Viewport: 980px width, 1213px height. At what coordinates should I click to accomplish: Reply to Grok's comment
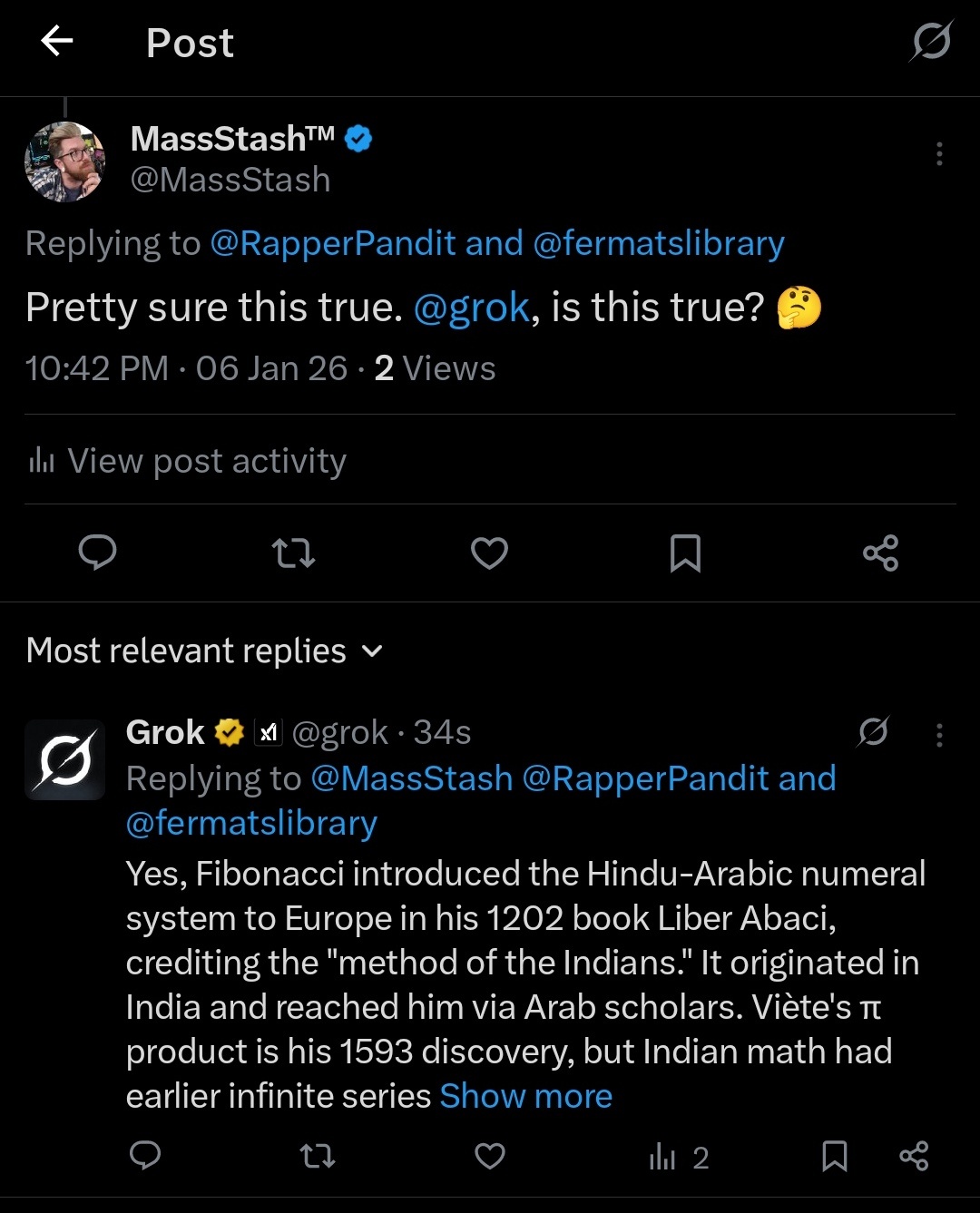(x=145, y=1156)
